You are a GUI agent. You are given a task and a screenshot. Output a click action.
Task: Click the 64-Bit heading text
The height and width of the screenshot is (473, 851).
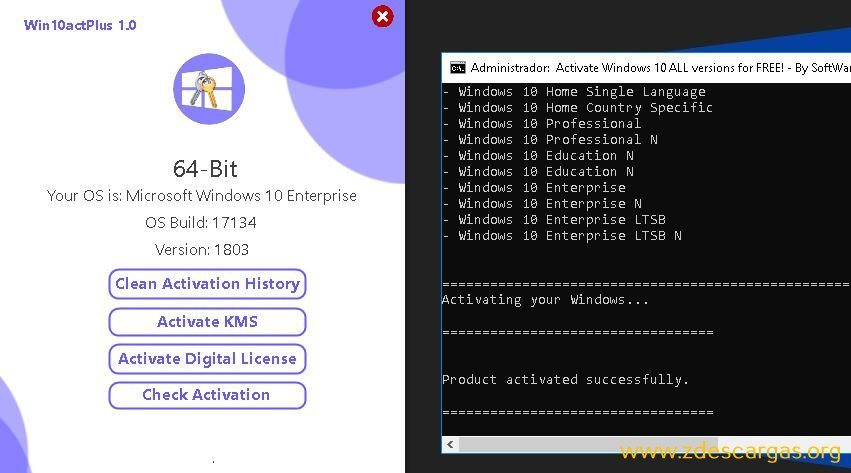coord(205,169)
